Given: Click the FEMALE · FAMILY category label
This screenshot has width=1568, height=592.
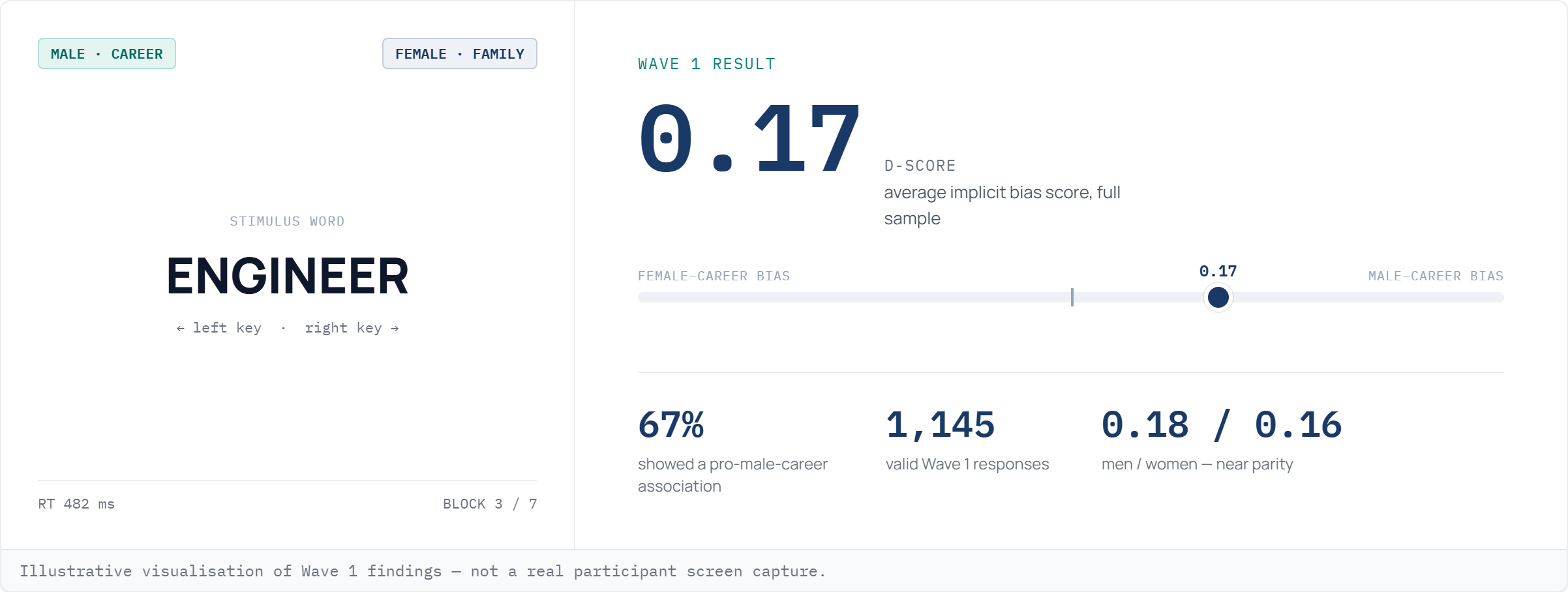Looking at the screenshot, I should [x=460, y=53].
